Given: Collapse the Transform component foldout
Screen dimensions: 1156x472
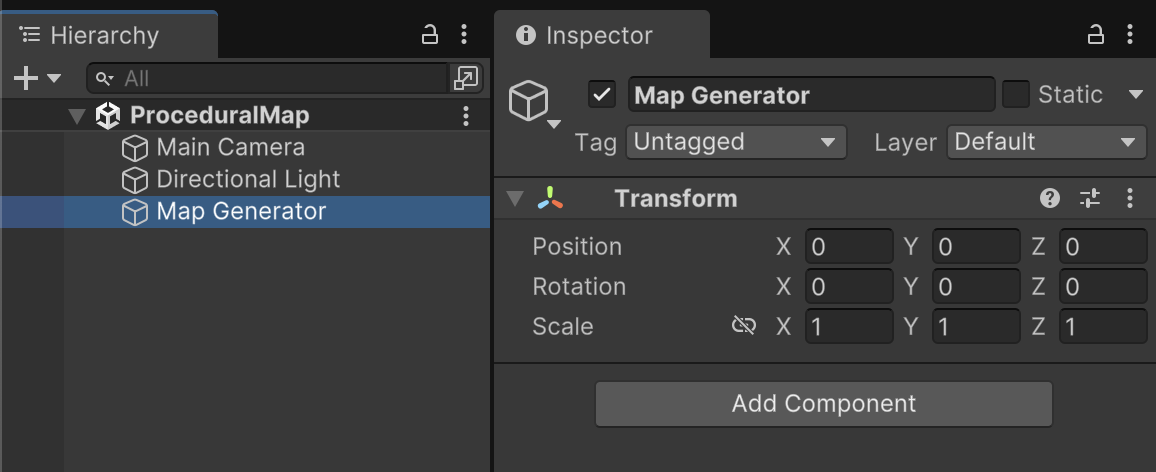Looking at the screenshot, I should click(x=515, y=198).
